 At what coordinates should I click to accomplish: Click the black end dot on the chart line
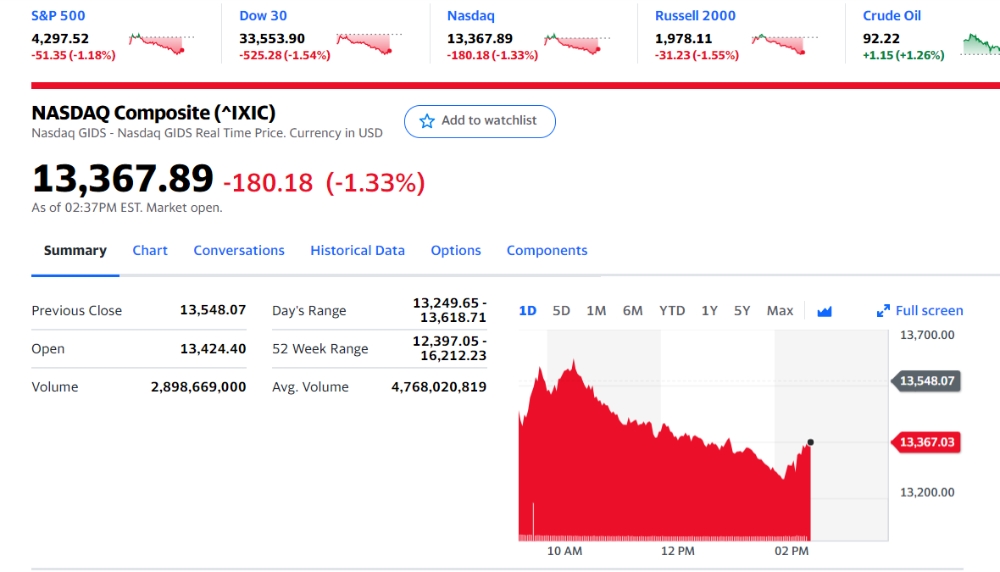(x=811, y=442)
